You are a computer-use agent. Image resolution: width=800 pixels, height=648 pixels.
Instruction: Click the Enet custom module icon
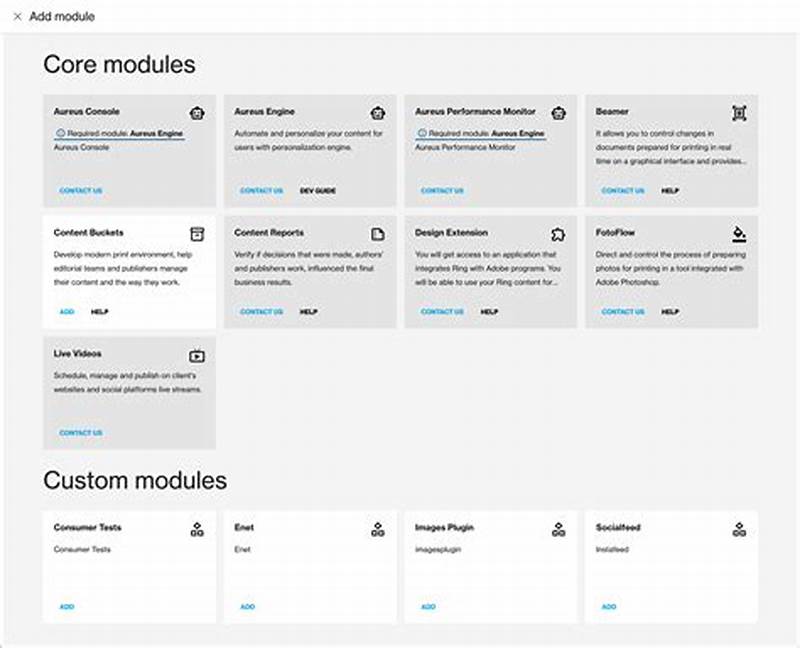378,528
